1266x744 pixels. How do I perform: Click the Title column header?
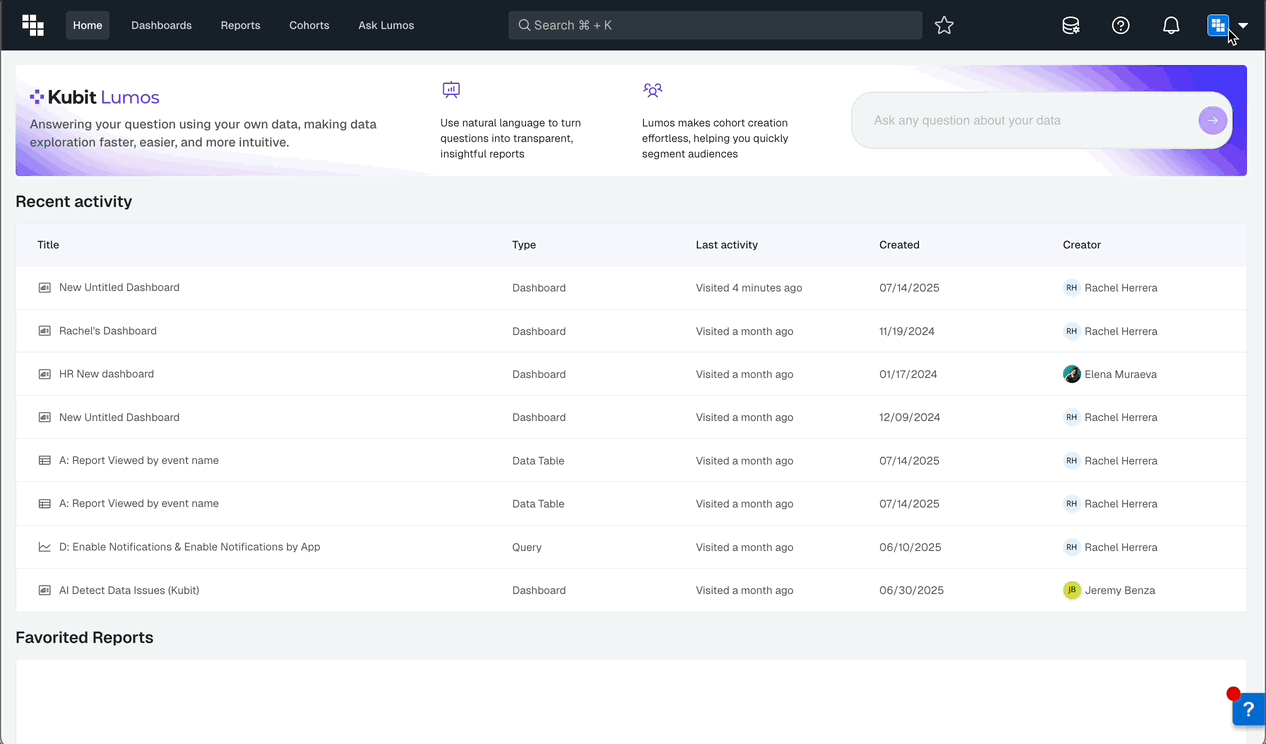[48, 245]
